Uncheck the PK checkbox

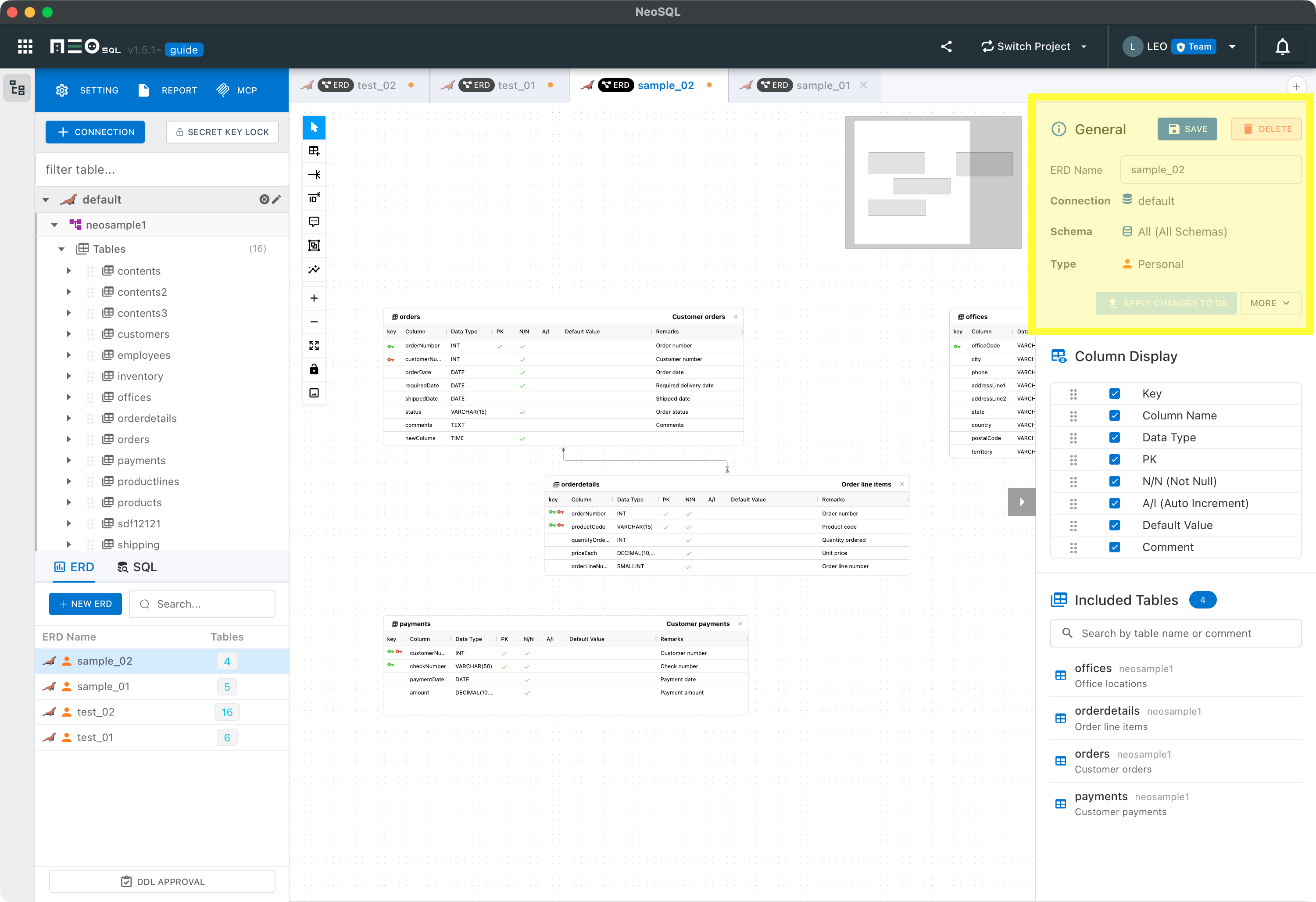[x=1114, y=459]
